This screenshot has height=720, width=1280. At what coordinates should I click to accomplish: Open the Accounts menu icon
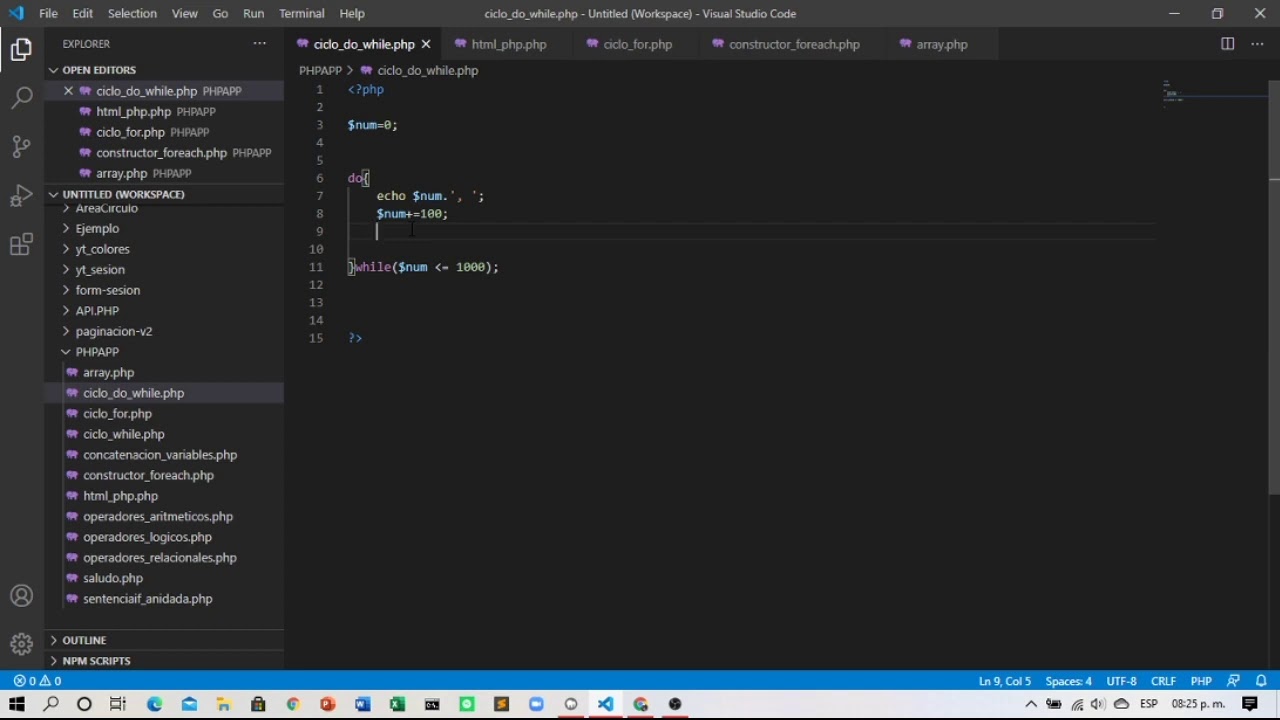(21, 596)
